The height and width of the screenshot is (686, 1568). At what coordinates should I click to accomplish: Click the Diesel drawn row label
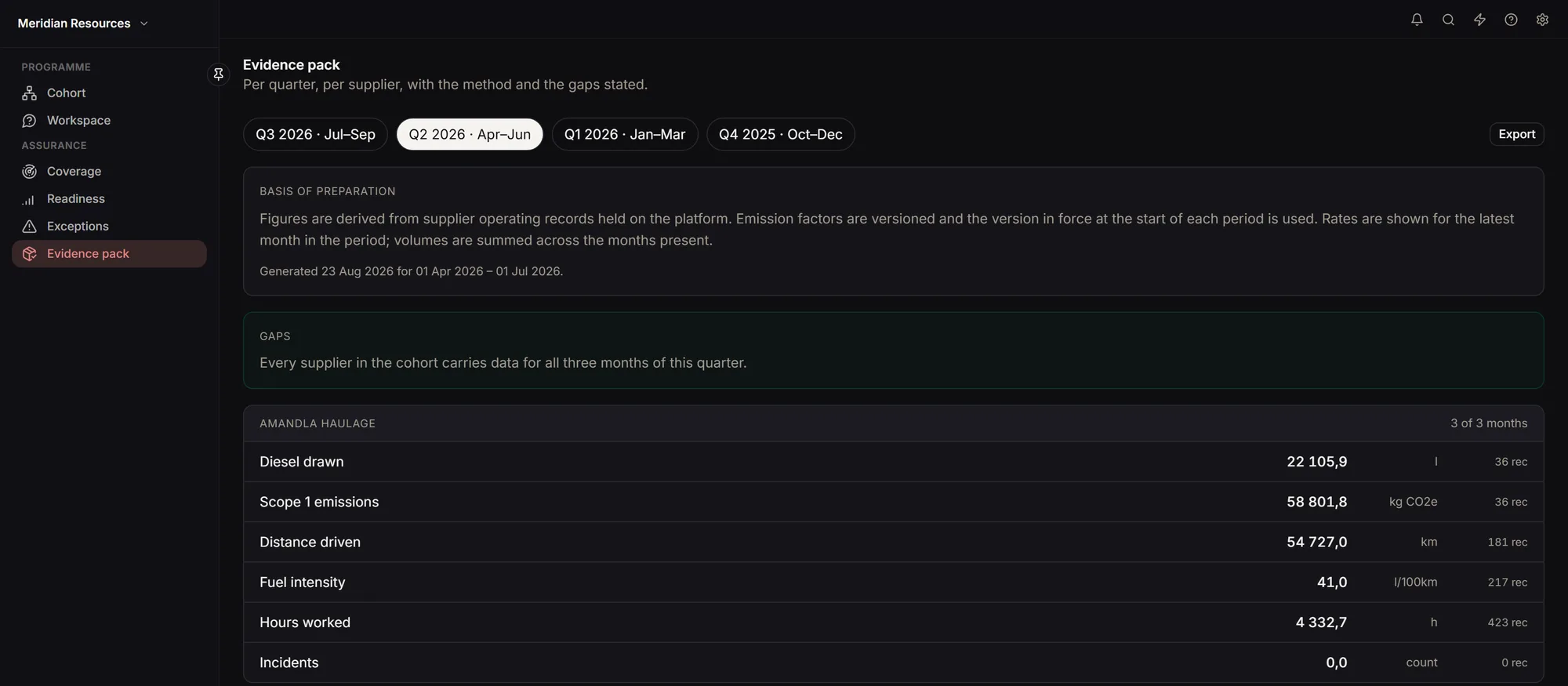tap(302, 462)
